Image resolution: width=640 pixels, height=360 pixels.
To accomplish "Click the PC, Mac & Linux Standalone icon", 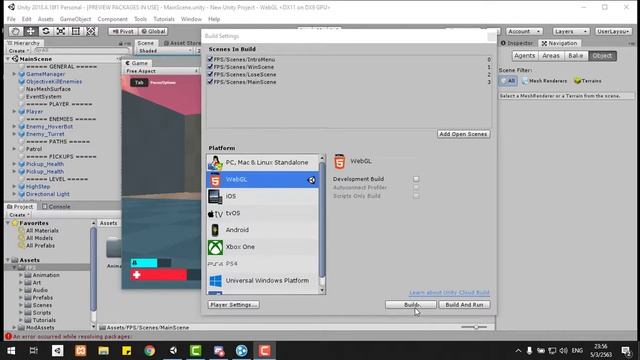I will click(215, 162).
